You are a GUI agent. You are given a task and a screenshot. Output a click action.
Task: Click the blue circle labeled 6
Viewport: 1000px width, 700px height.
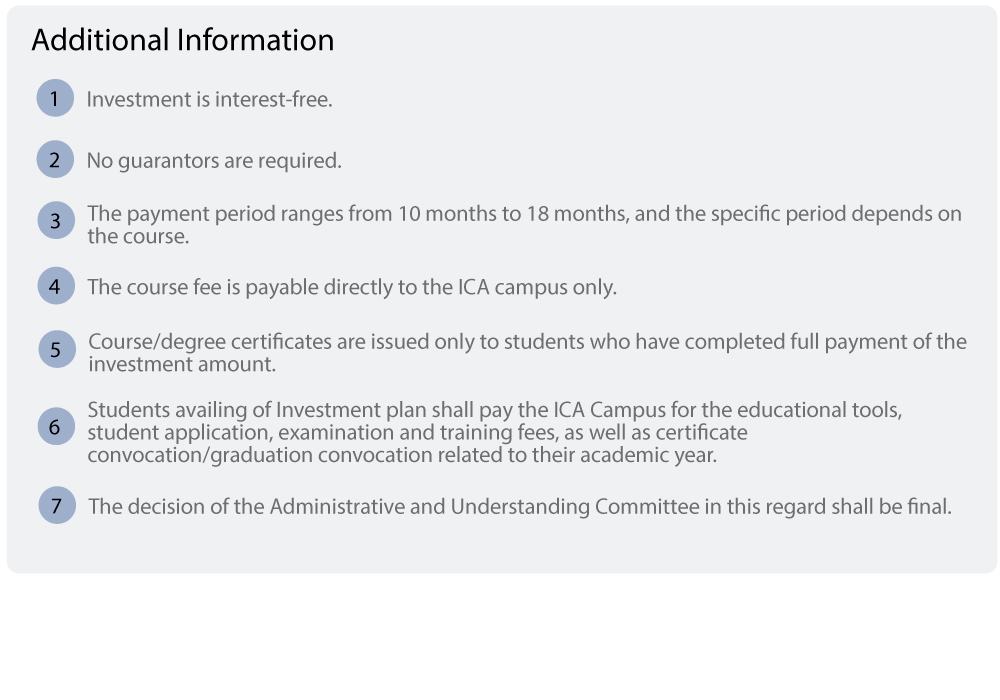click(x=56, y=426)
